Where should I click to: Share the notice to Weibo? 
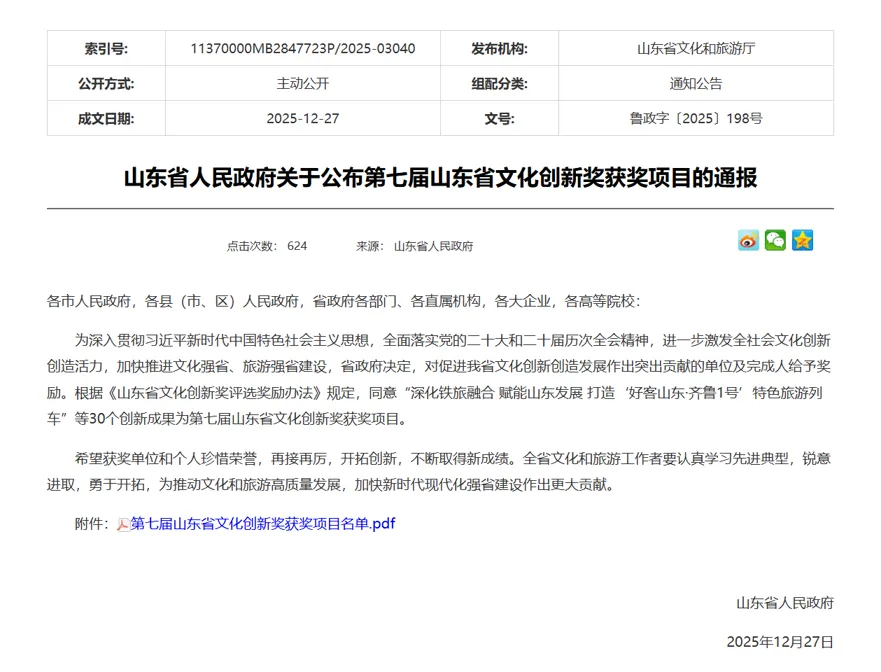point(748,240)
